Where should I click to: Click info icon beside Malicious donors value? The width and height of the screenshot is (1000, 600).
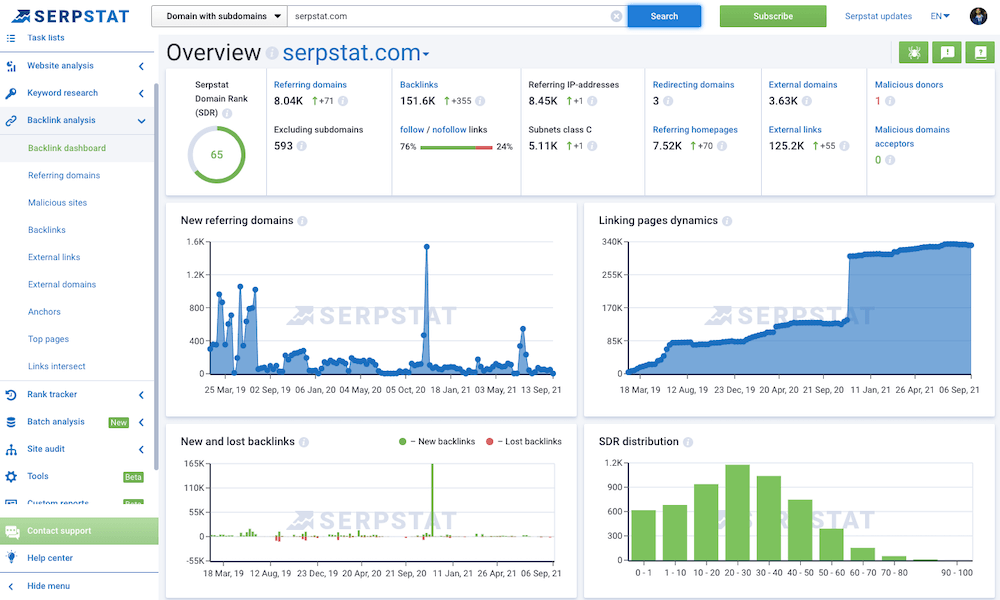pos(890,101)
